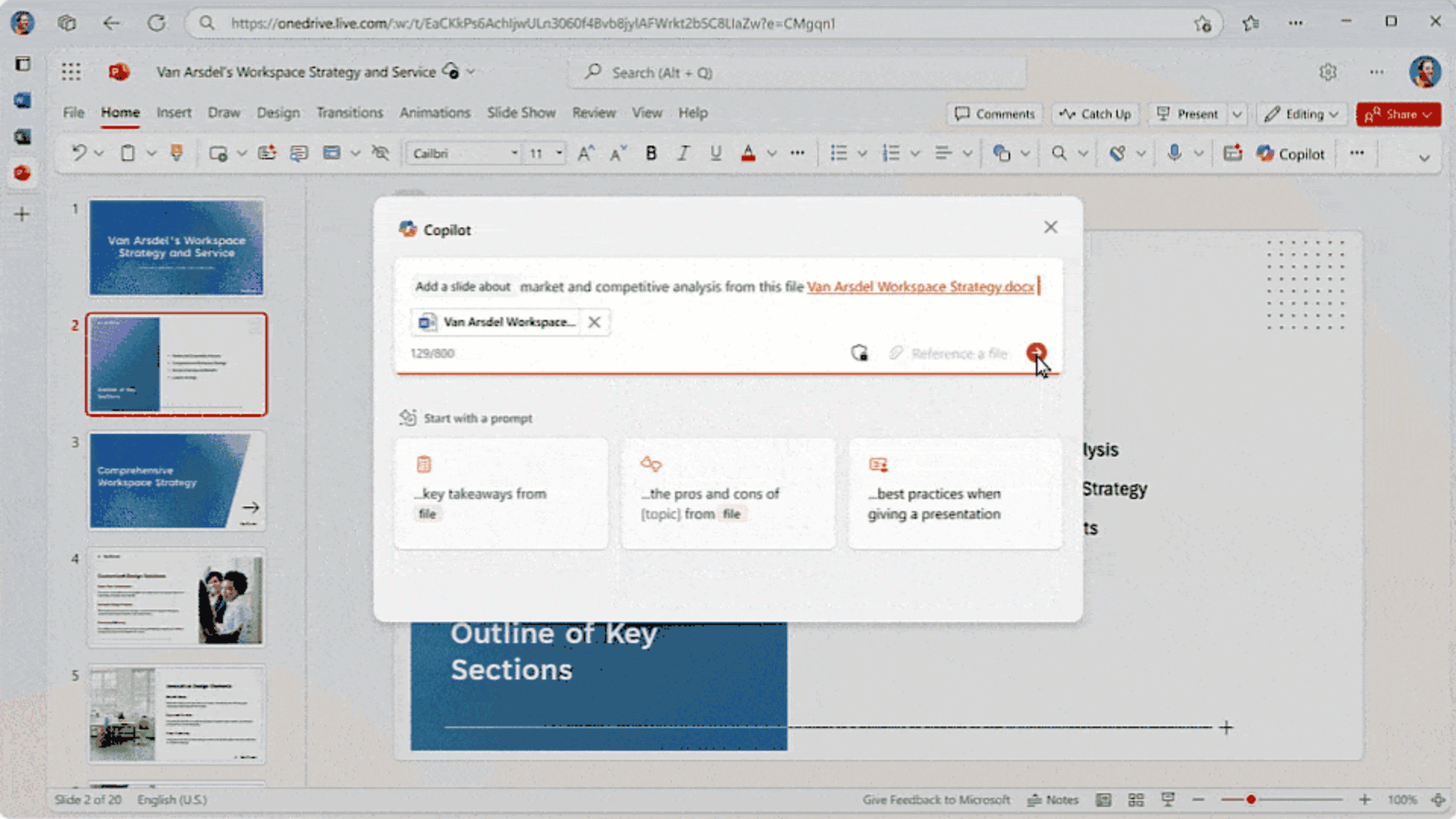Click the New Slide icon
The width and height of the screenshot is (1456, 819).
tap(218, 153)
